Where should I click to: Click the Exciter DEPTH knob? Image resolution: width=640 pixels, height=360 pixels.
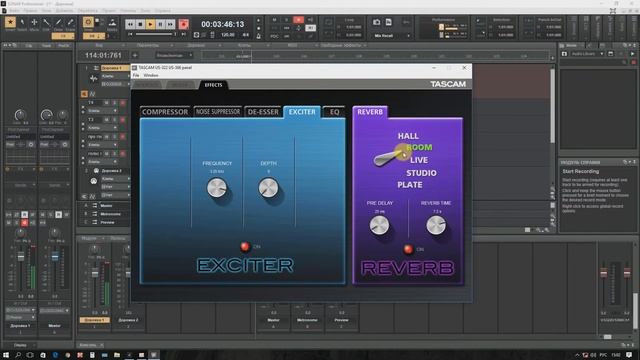coord(268,188)
